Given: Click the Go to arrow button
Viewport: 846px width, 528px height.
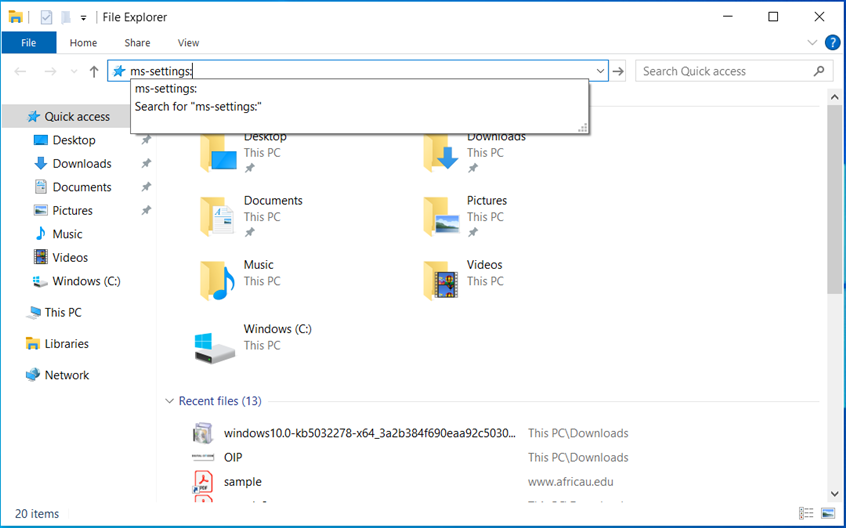Looking at the screenshot, I should coord(618,71).
